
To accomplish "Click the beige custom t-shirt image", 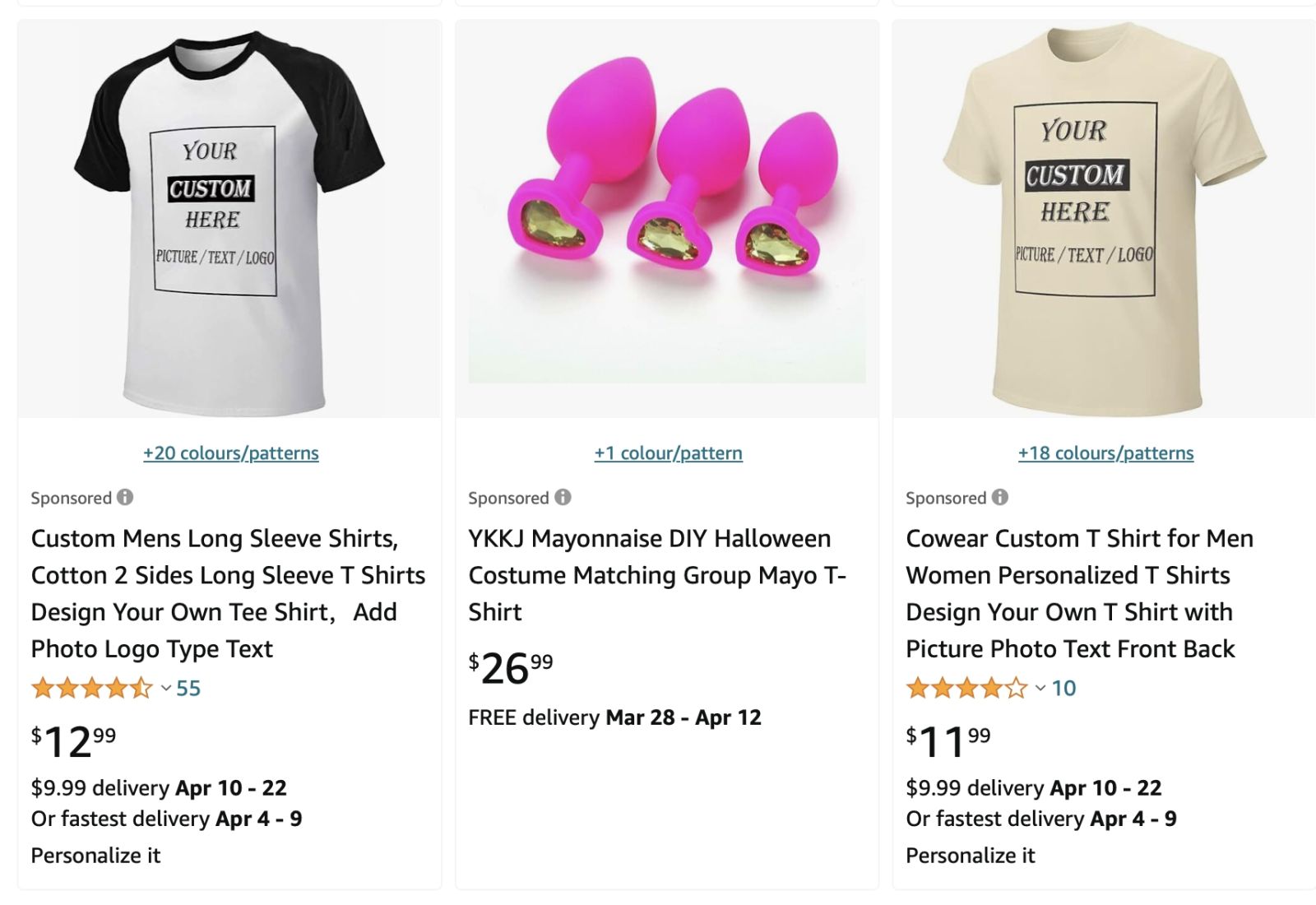I will pos(1105,220).
